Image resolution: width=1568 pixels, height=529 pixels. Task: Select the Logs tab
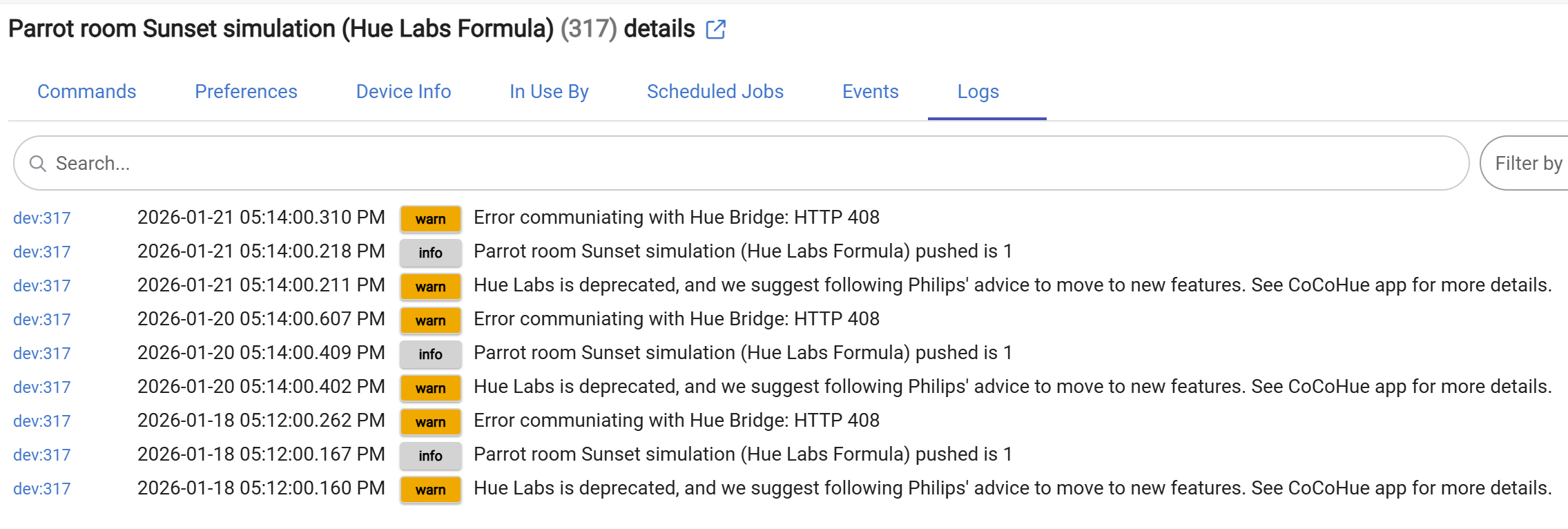[978, 92]
